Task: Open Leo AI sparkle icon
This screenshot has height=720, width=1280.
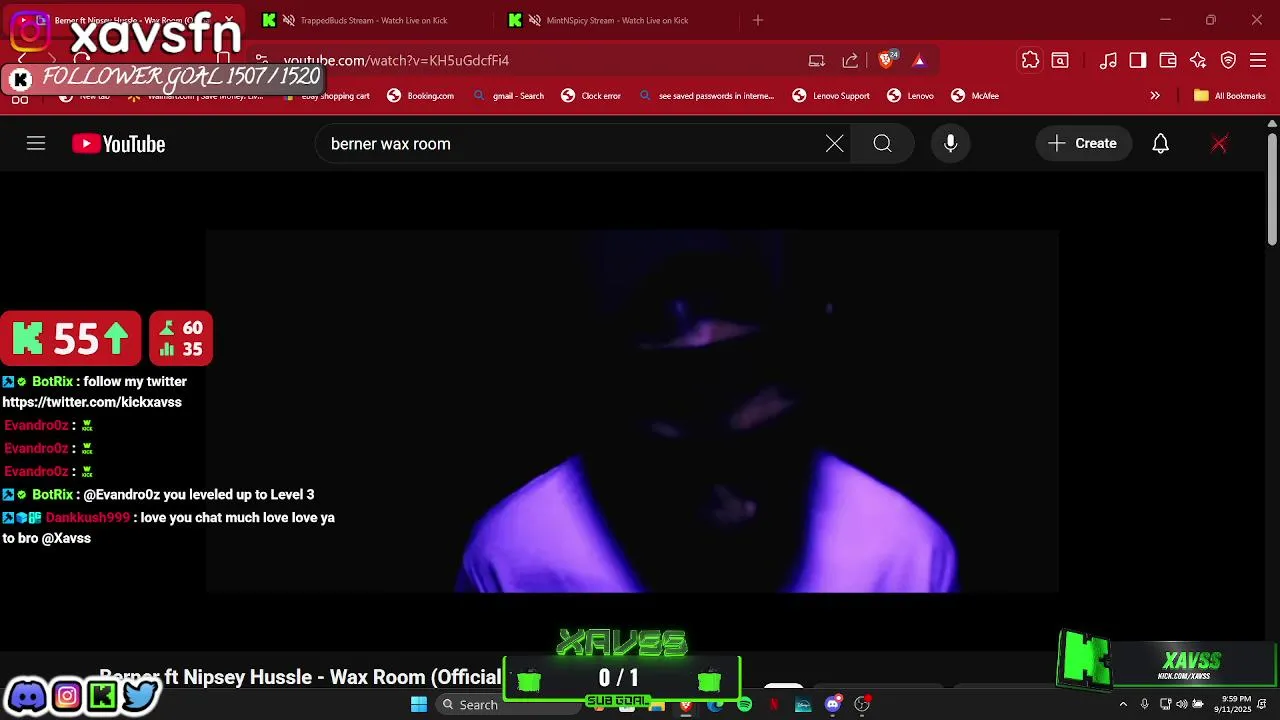Action: [x=1198, y=61]
